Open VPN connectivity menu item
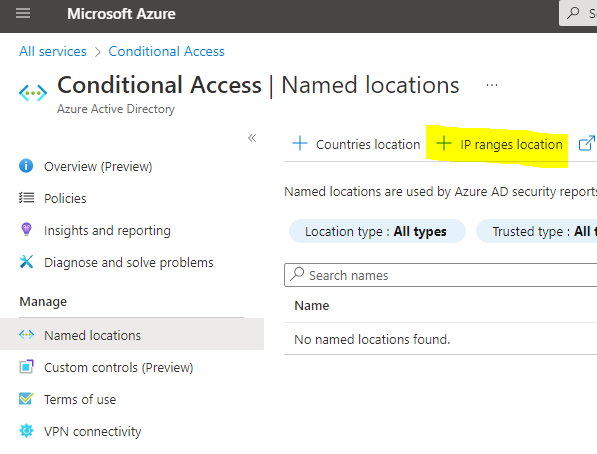Viewport: 597px width, 454px height. [93, 432]
